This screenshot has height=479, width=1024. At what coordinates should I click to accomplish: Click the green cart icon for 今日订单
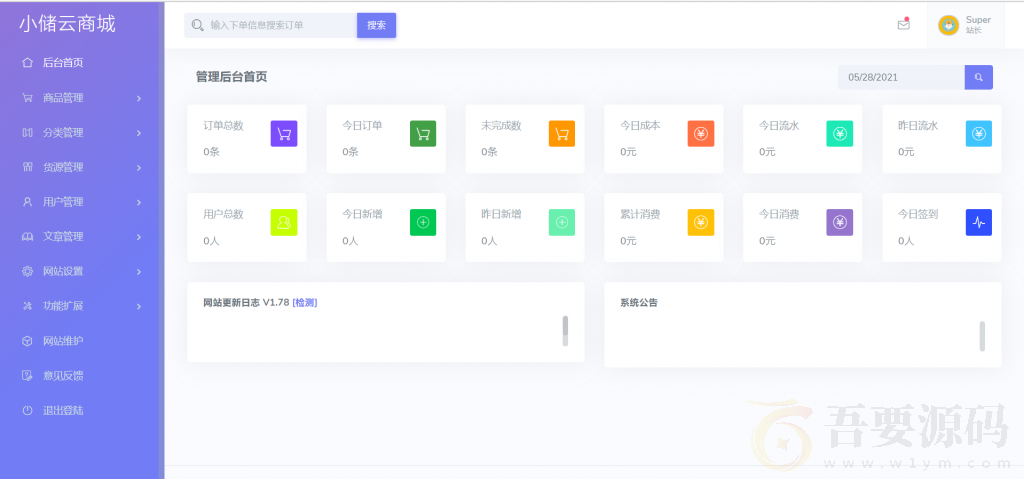(423, 133)
